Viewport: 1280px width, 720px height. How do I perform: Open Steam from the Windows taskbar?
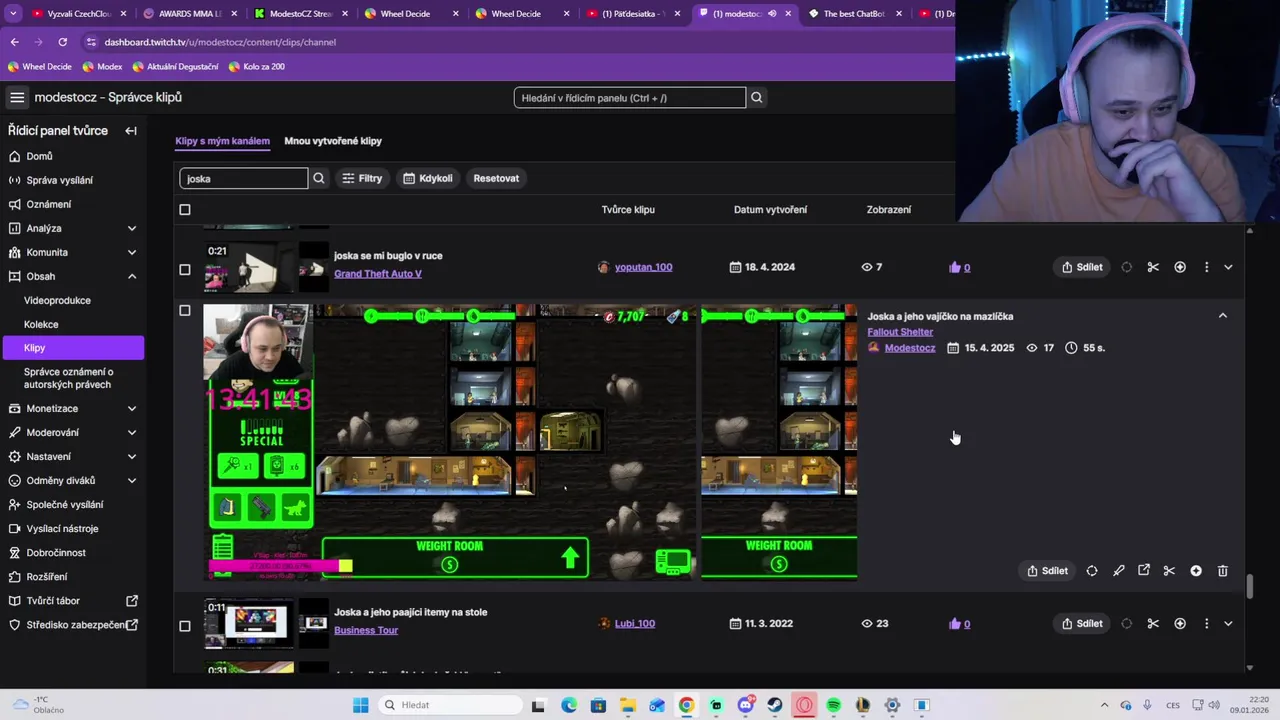775,705
